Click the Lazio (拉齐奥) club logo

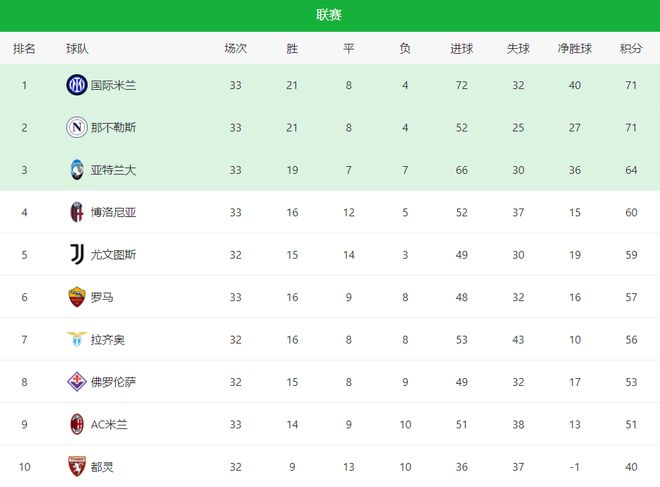click(x=76, y=339)
